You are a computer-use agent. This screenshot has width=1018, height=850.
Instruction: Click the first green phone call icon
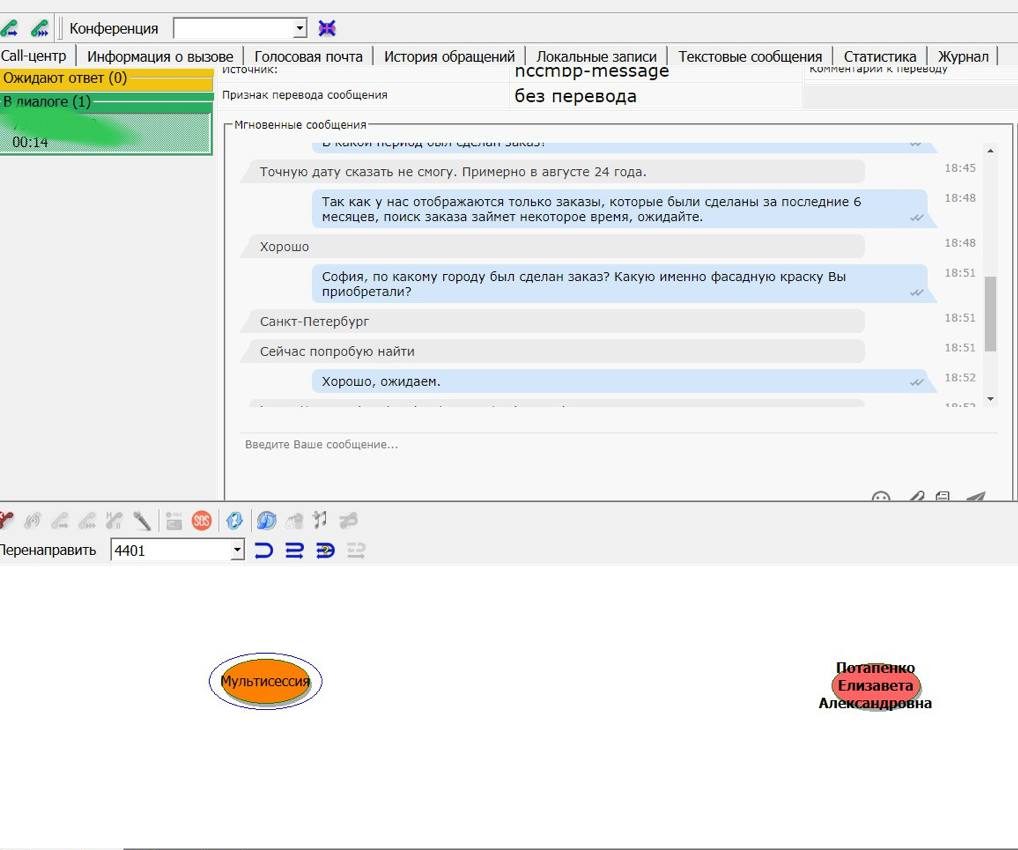click(x=9, y=28)
